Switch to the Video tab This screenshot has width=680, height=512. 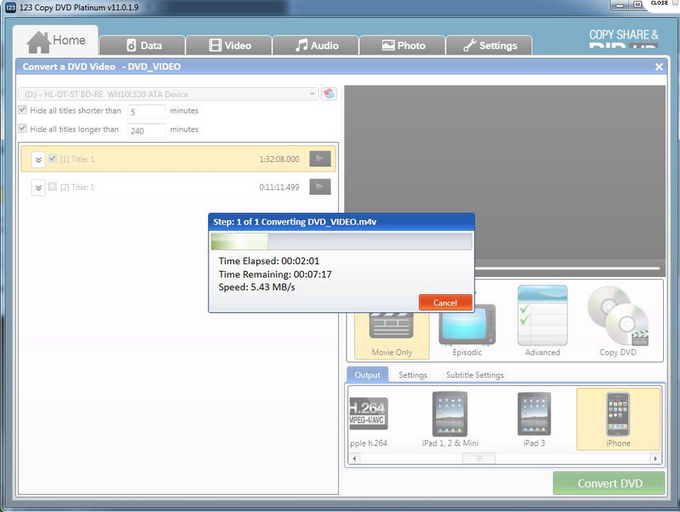point(229,45)
